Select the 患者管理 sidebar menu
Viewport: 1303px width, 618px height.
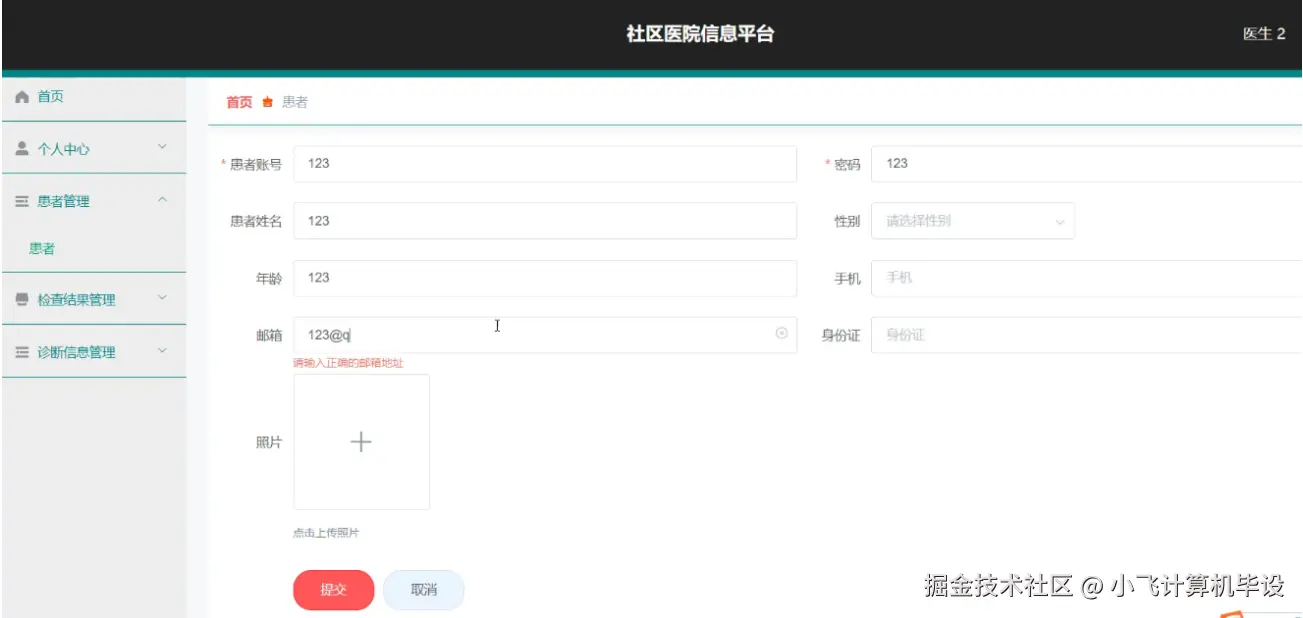tap(94, 201)
